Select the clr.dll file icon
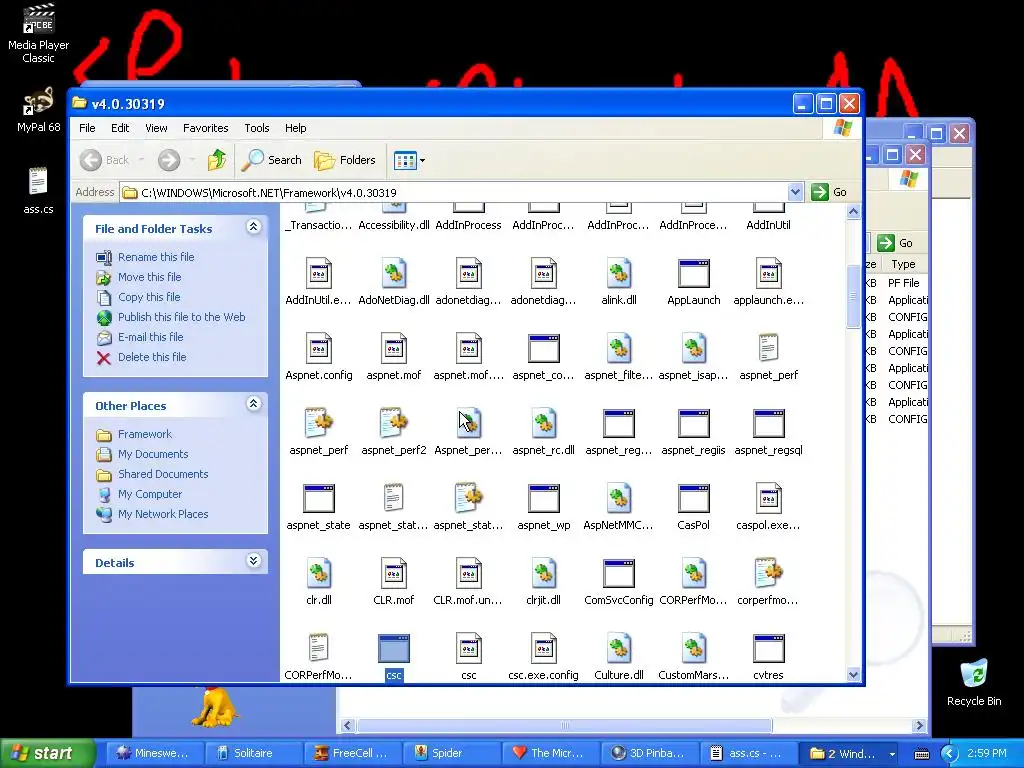 319,573
